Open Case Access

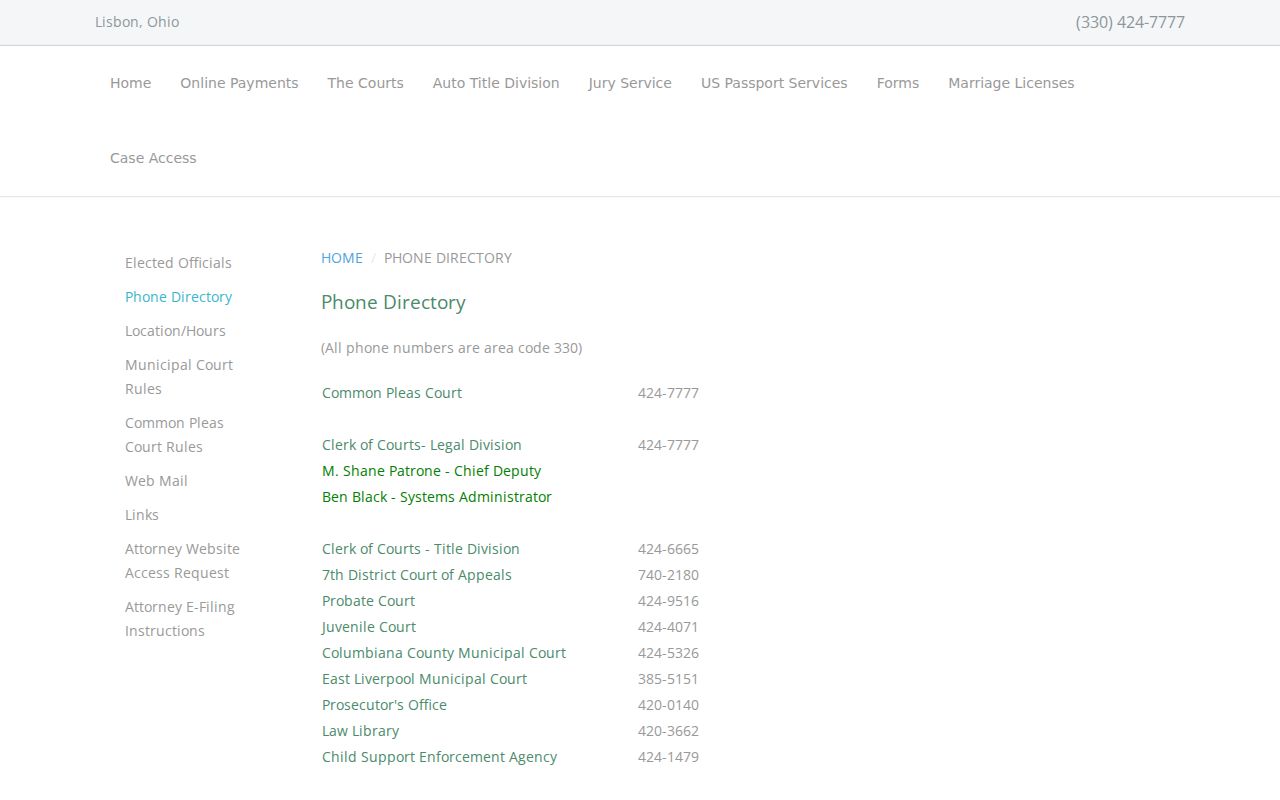tap(153, 158)
